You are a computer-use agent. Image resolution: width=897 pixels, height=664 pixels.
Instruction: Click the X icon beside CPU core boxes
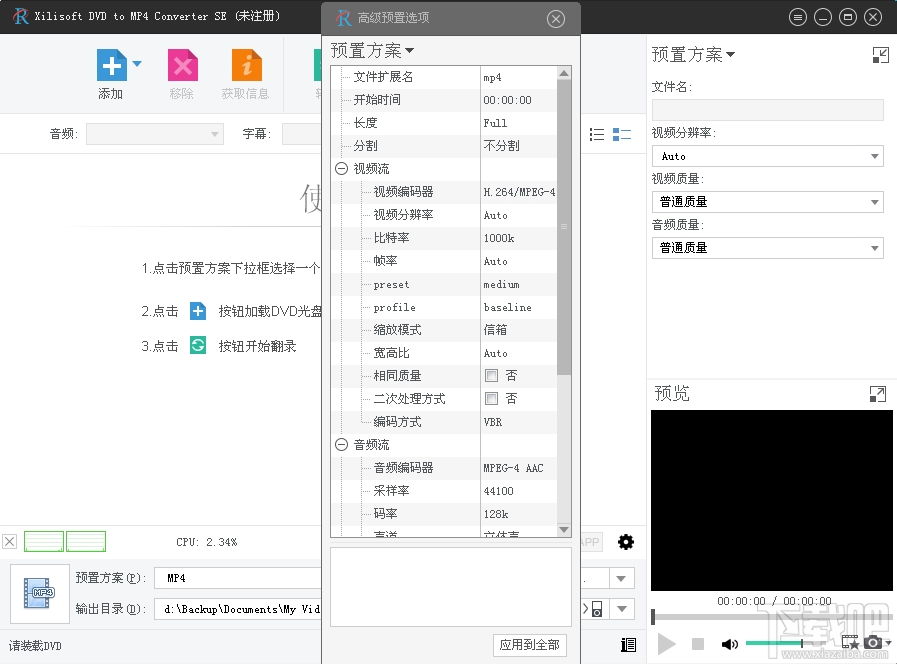[10, 542]
